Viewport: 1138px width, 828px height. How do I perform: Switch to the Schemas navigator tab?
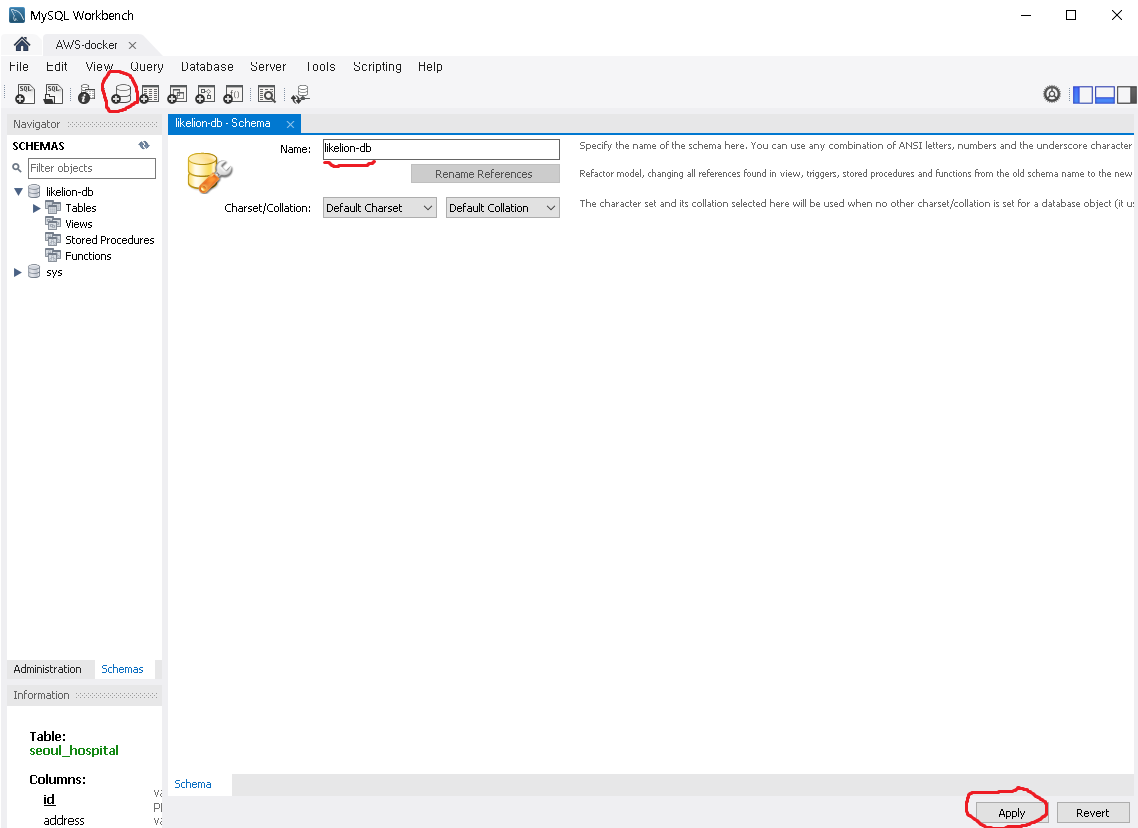pos(122,669)
